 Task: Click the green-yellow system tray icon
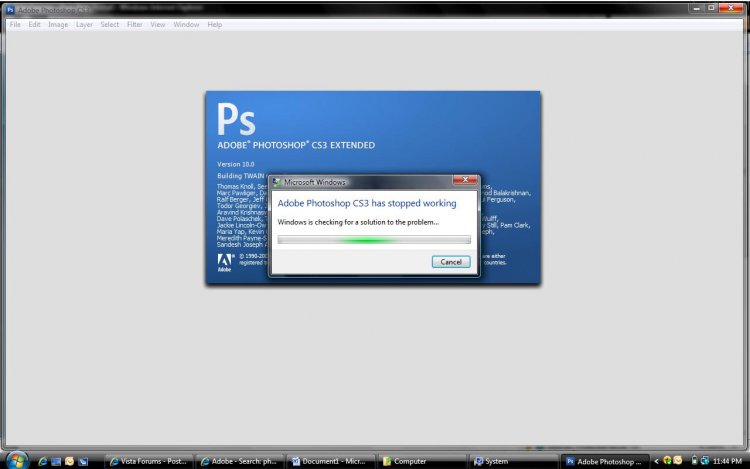(667, 461)
